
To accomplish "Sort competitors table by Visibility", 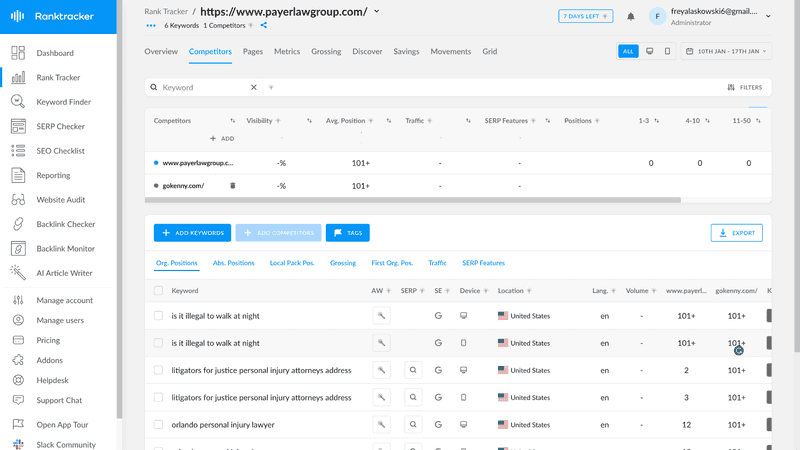I will pos(309,121).
